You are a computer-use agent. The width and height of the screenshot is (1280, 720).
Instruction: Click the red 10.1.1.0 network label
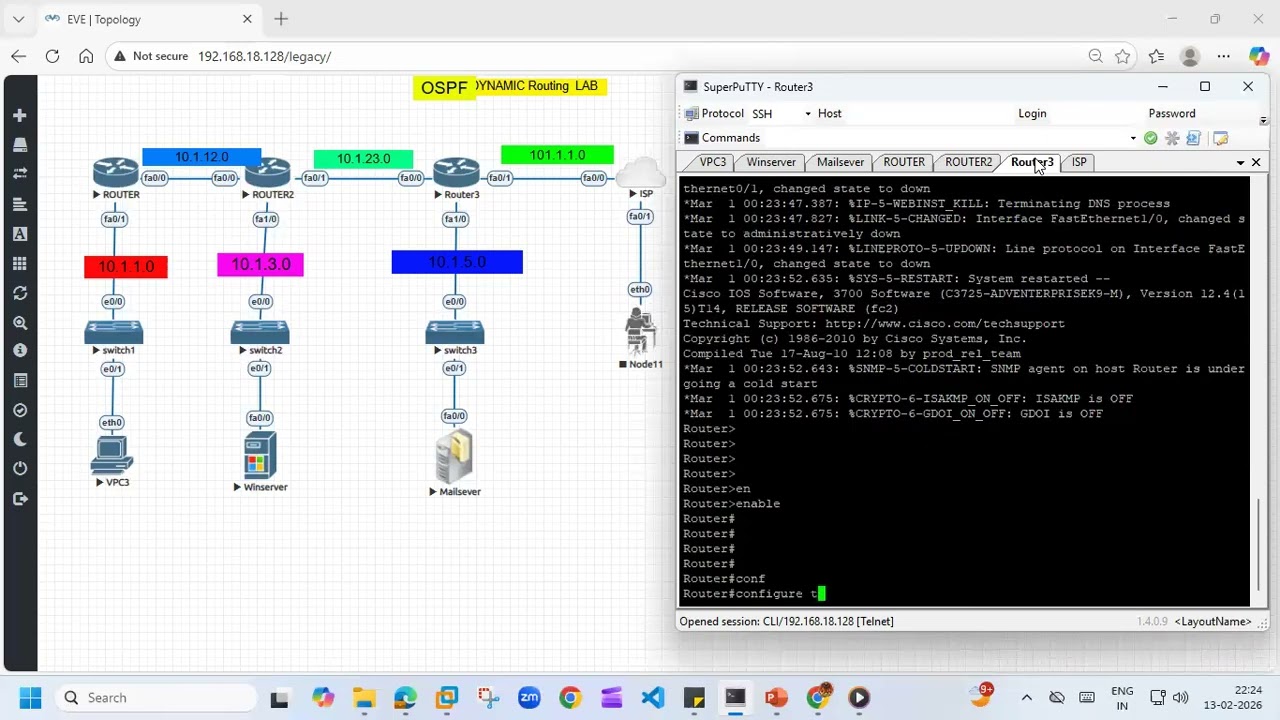pos(126,266)
